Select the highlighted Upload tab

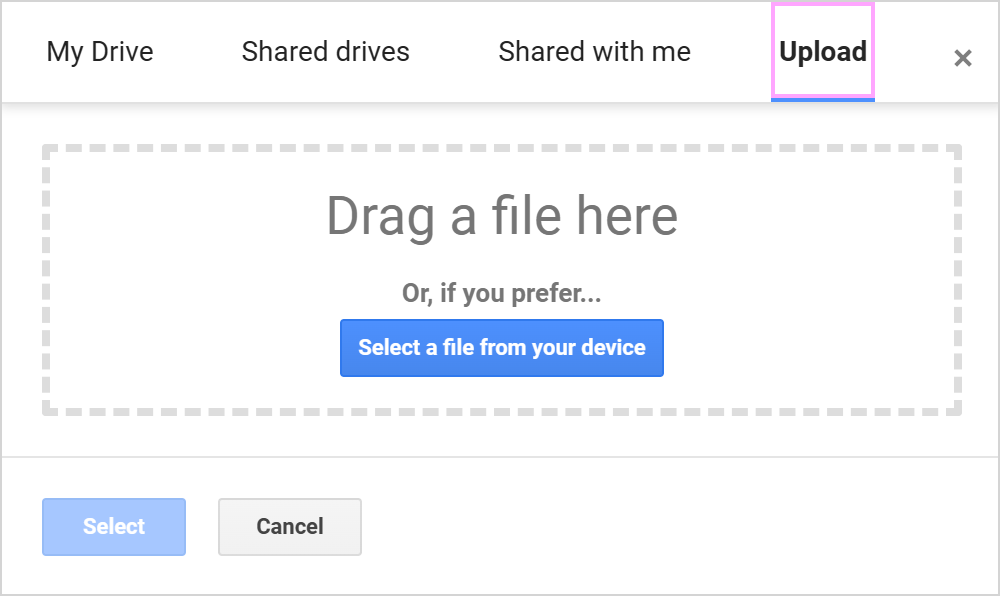823,52
